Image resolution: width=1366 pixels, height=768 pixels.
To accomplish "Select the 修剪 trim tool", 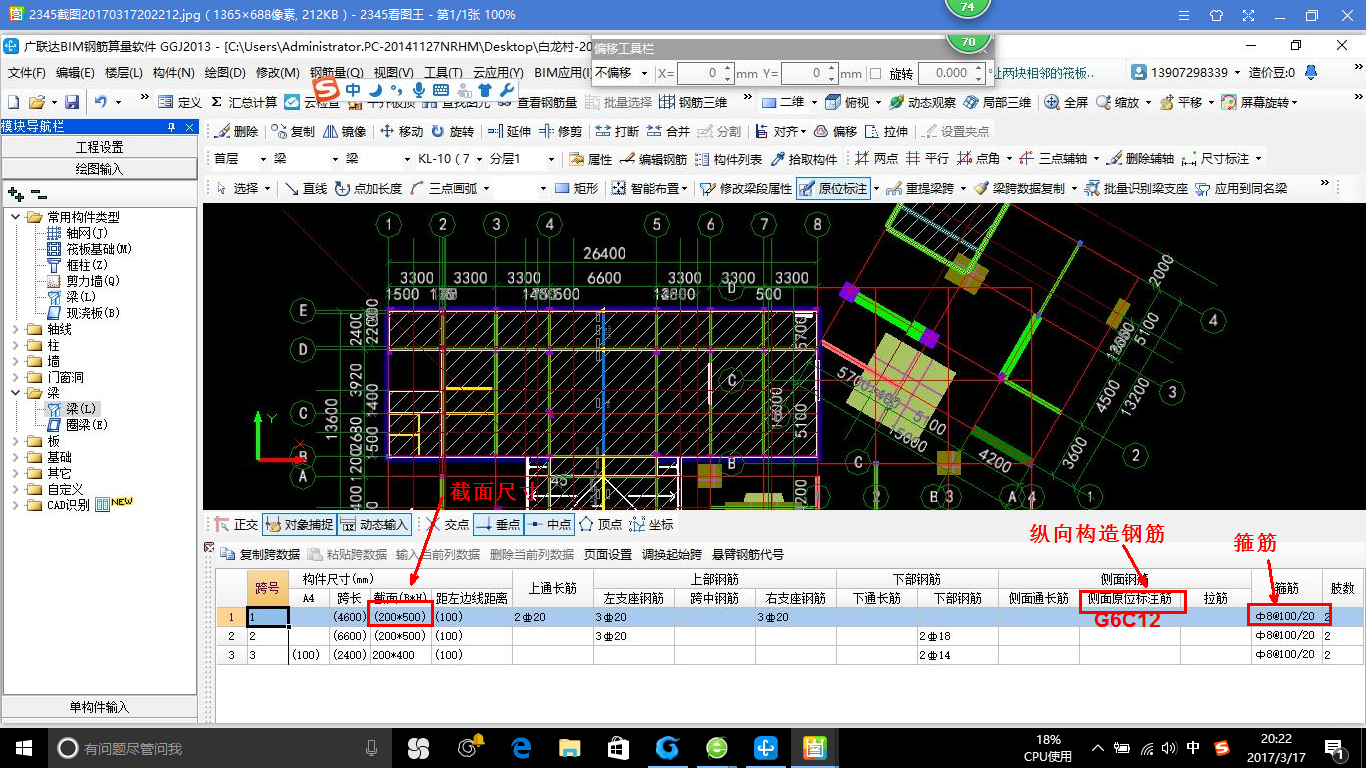I will coord(560,131).
